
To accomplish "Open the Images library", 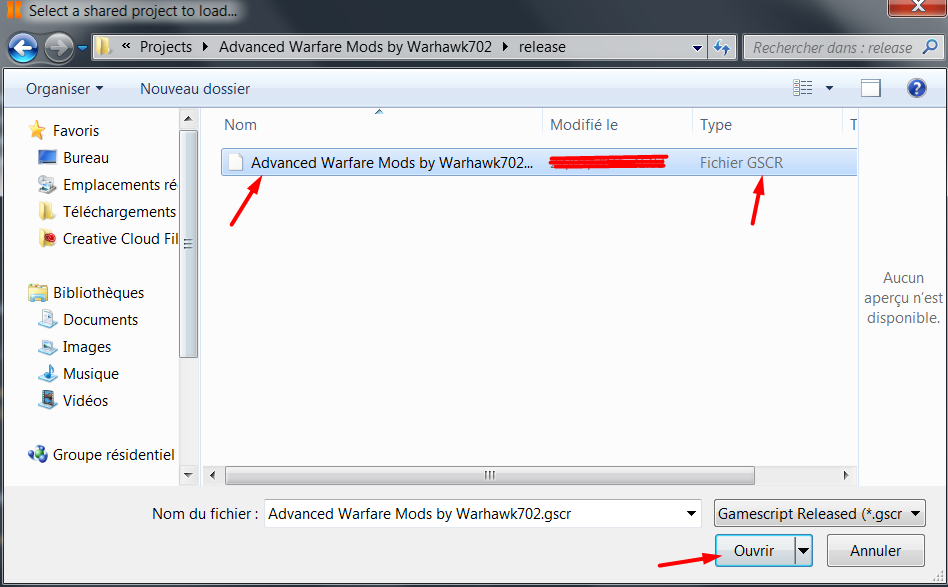I will tap(87, 347).
